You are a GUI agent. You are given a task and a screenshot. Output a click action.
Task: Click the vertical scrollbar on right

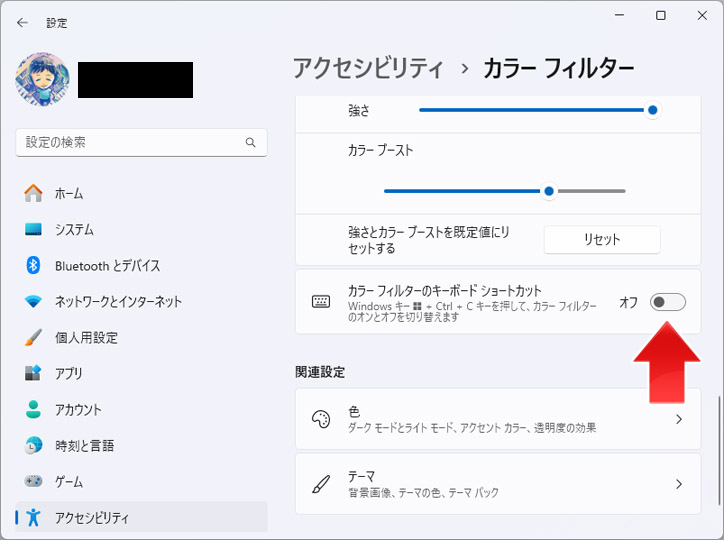click(718, 450)
